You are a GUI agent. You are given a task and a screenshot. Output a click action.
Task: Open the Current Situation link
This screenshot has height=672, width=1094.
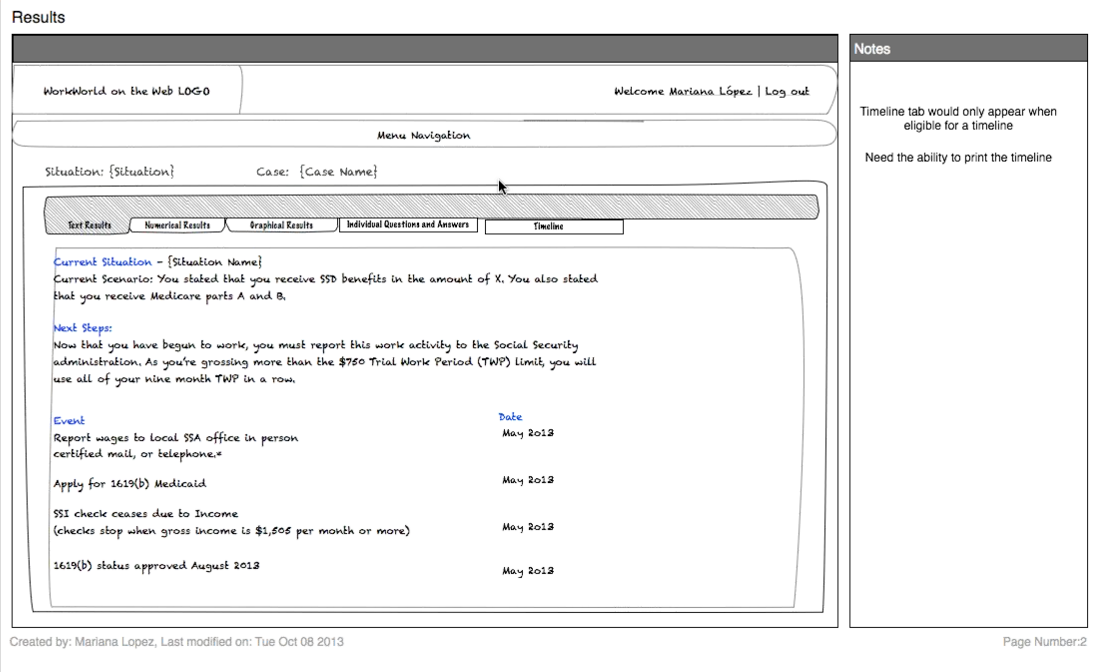coord(103,262)
